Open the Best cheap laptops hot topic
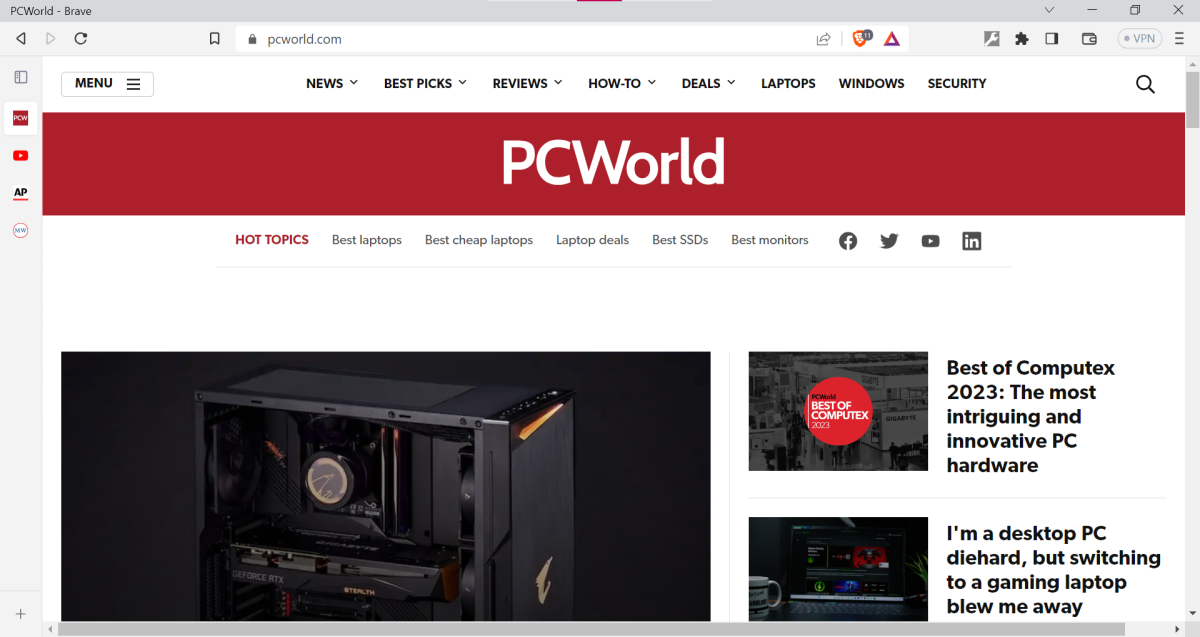This screenshot has width=1200, height=637. pos(479,240)
